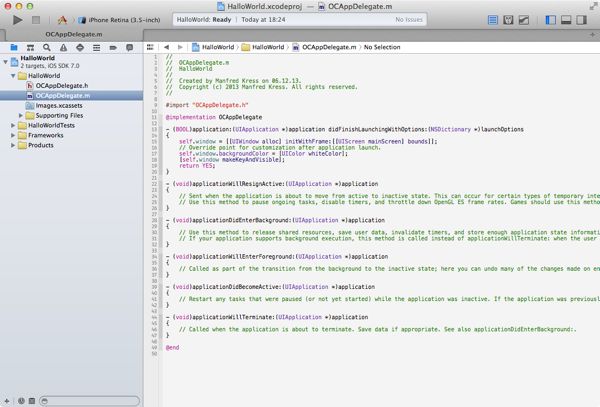Select the Supporting Files folder
This screenshot has height=407, width=600.
[72, 115]
